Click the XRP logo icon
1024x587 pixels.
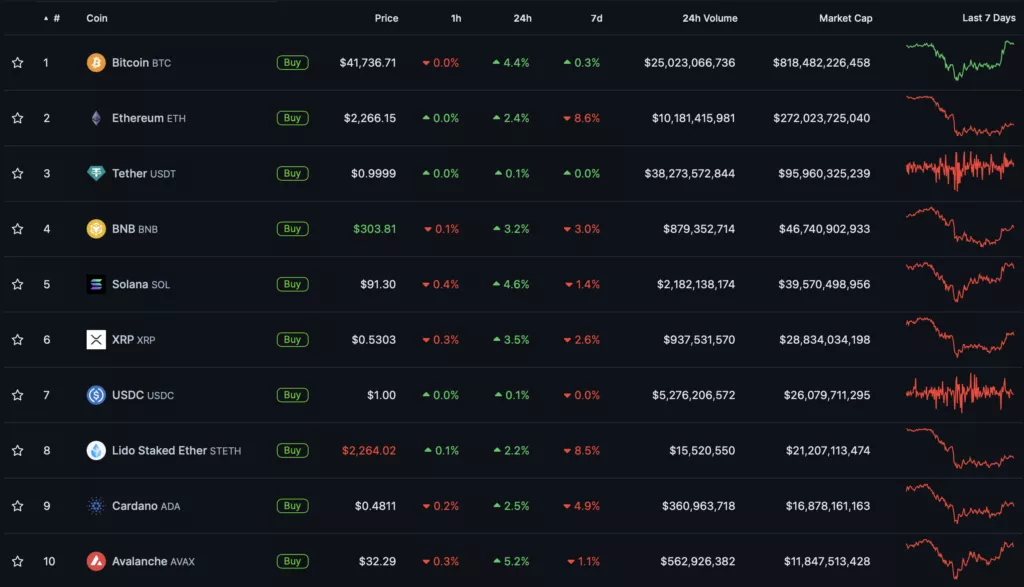tap(96, 340)
